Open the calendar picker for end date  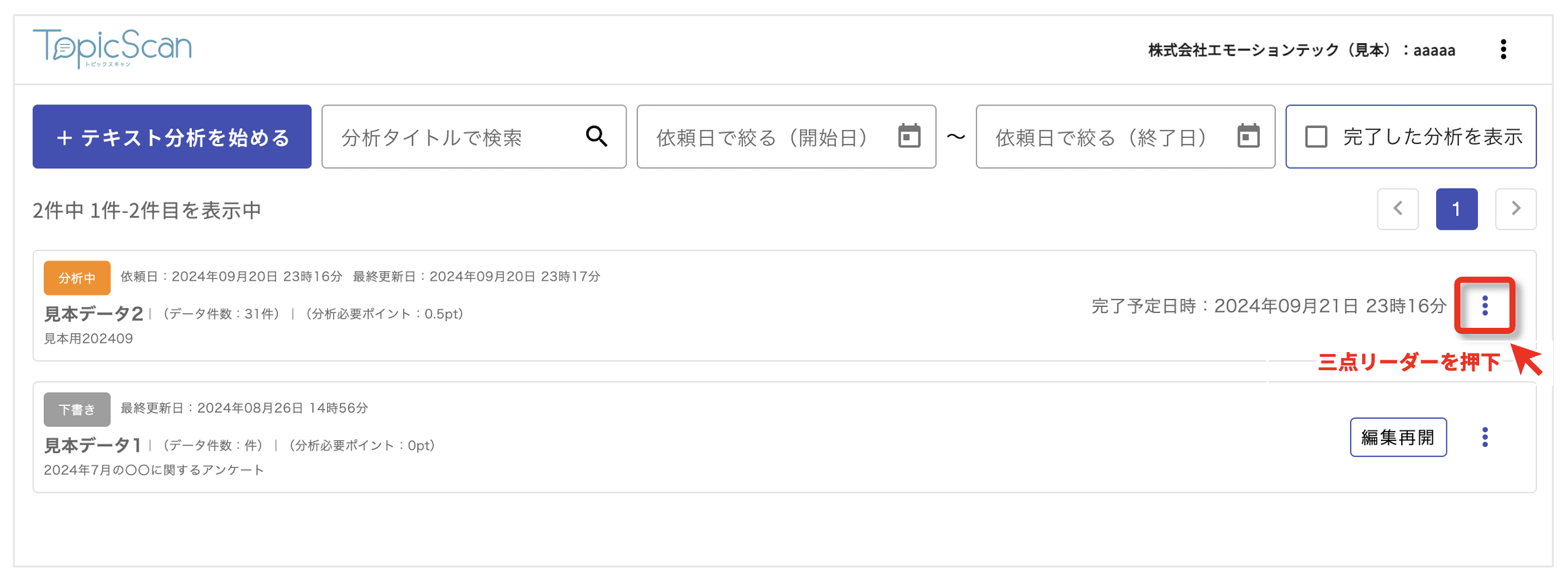click(1249, 136)
